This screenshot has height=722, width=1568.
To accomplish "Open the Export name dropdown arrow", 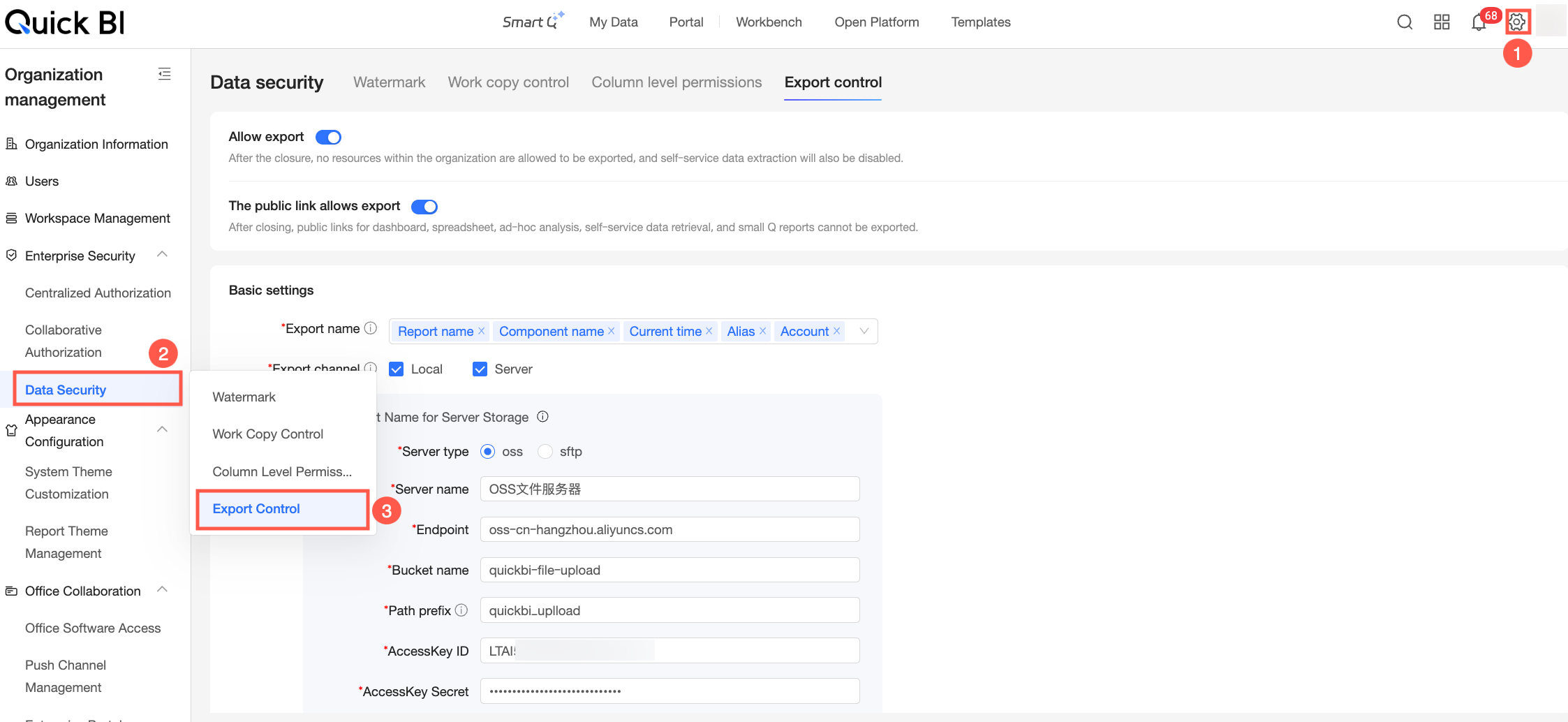I will click(x=864, y=331).
